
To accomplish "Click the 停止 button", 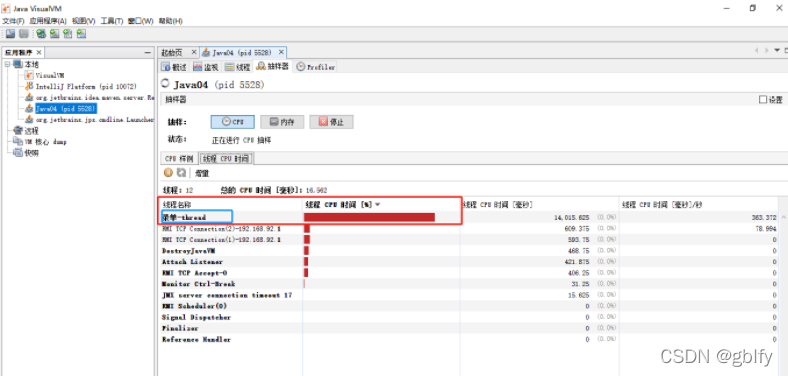I will point(331,122).
